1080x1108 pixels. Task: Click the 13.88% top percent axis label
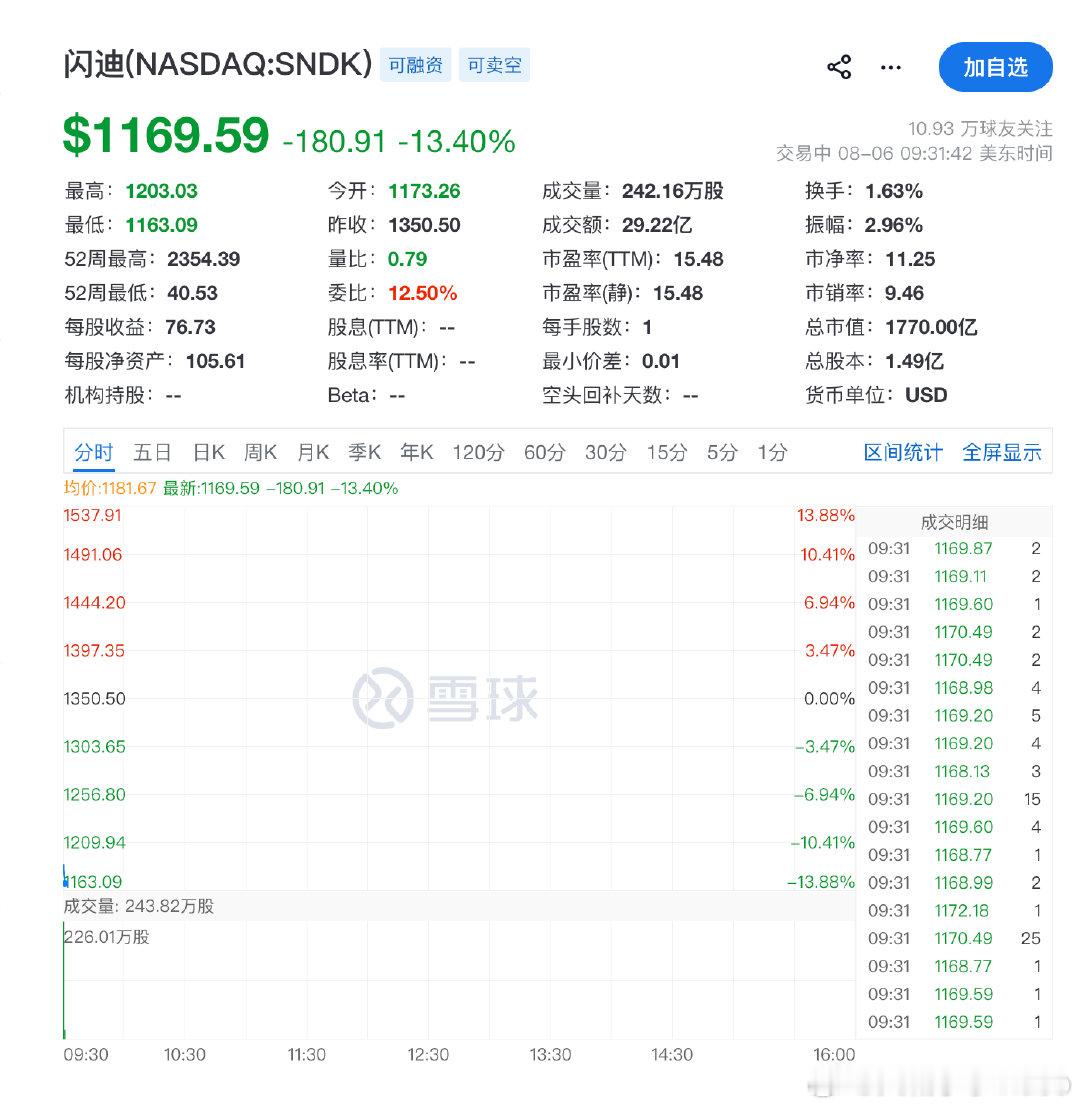click(826, 515)
